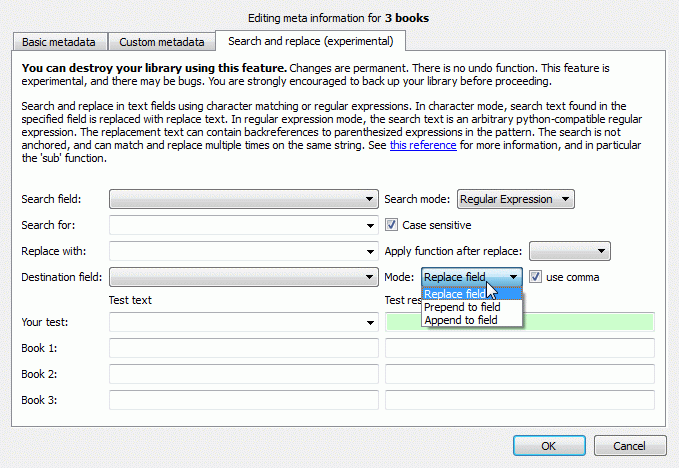Open the Search field dropdown

(x=243, y=199)
